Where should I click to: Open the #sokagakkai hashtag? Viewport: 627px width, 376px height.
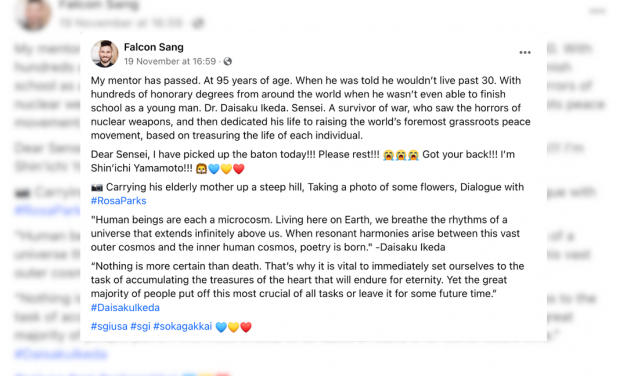(183, 326)
